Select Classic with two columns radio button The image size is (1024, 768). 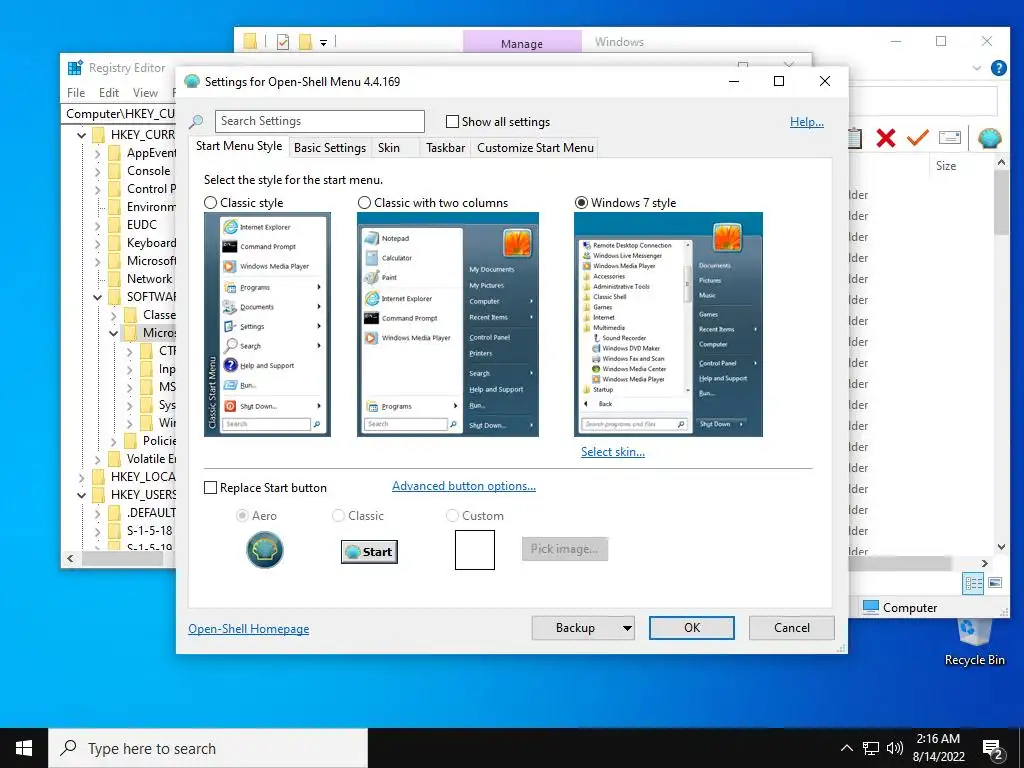click(x=364, y=203)
